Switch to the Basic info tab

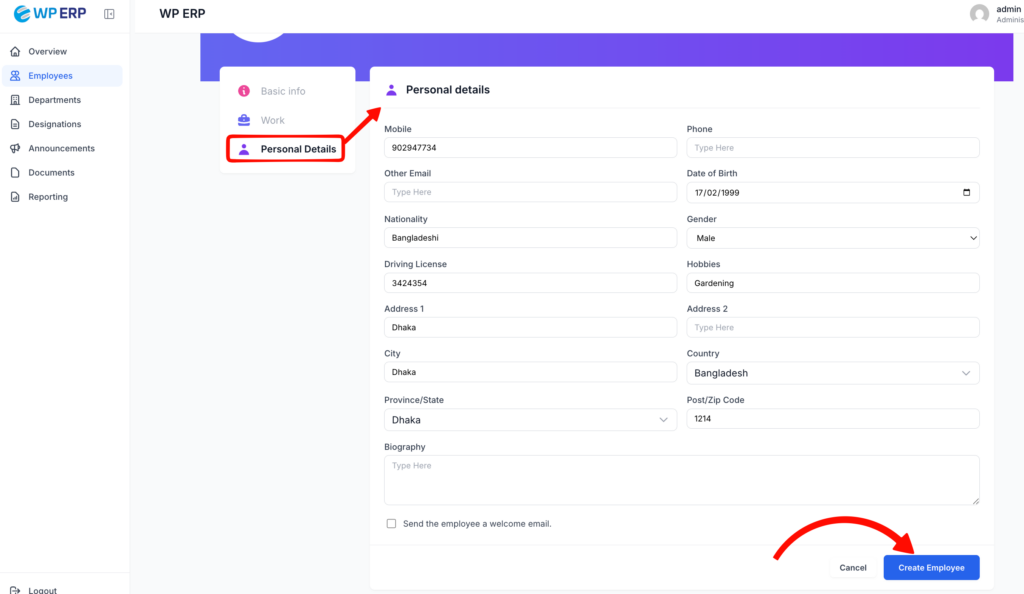pyautogui.click(x=283, y=91)
